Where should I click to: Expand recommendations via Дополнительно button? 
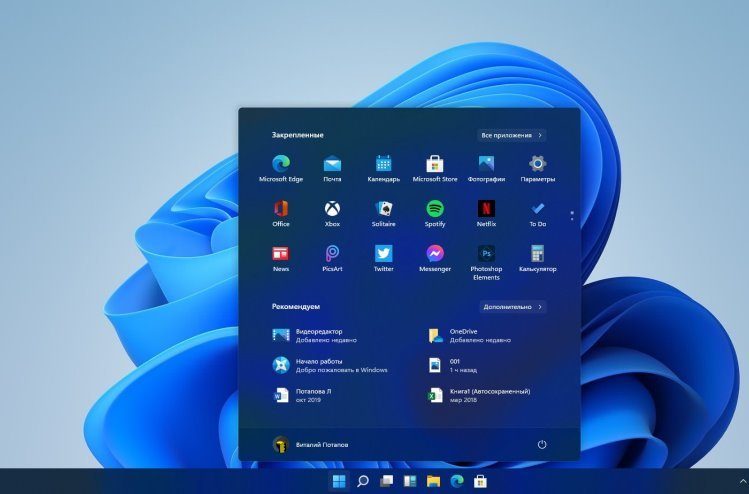(x=511, y=307)
